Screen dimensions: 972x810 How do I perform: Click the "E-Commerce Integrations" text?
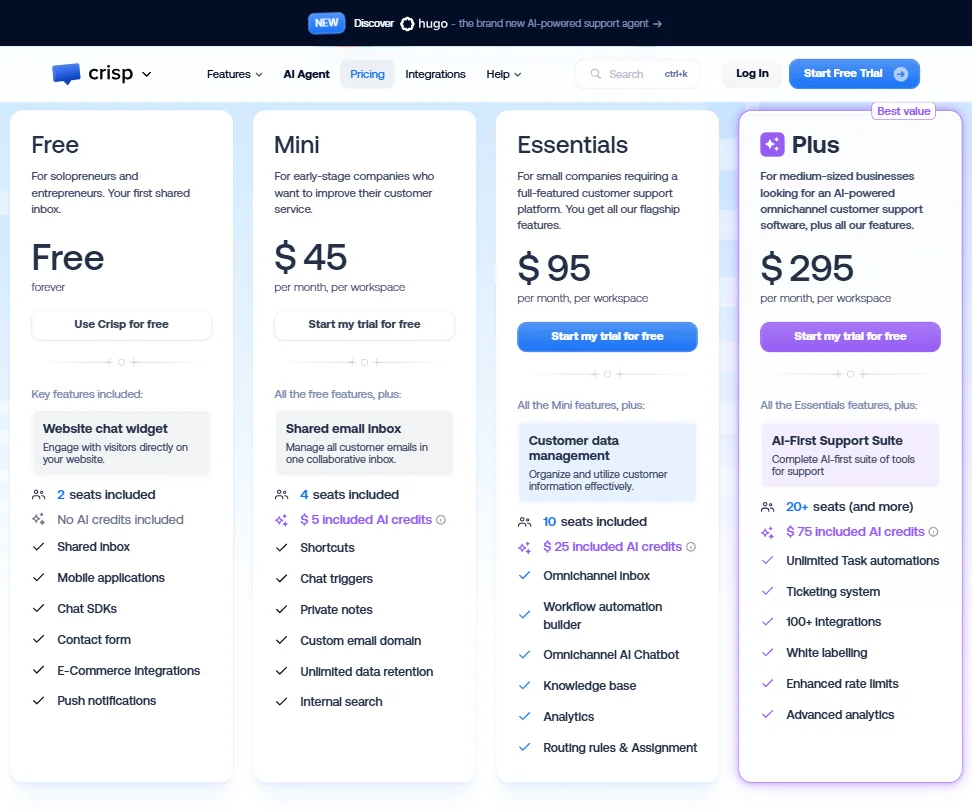tap(128, 671)
